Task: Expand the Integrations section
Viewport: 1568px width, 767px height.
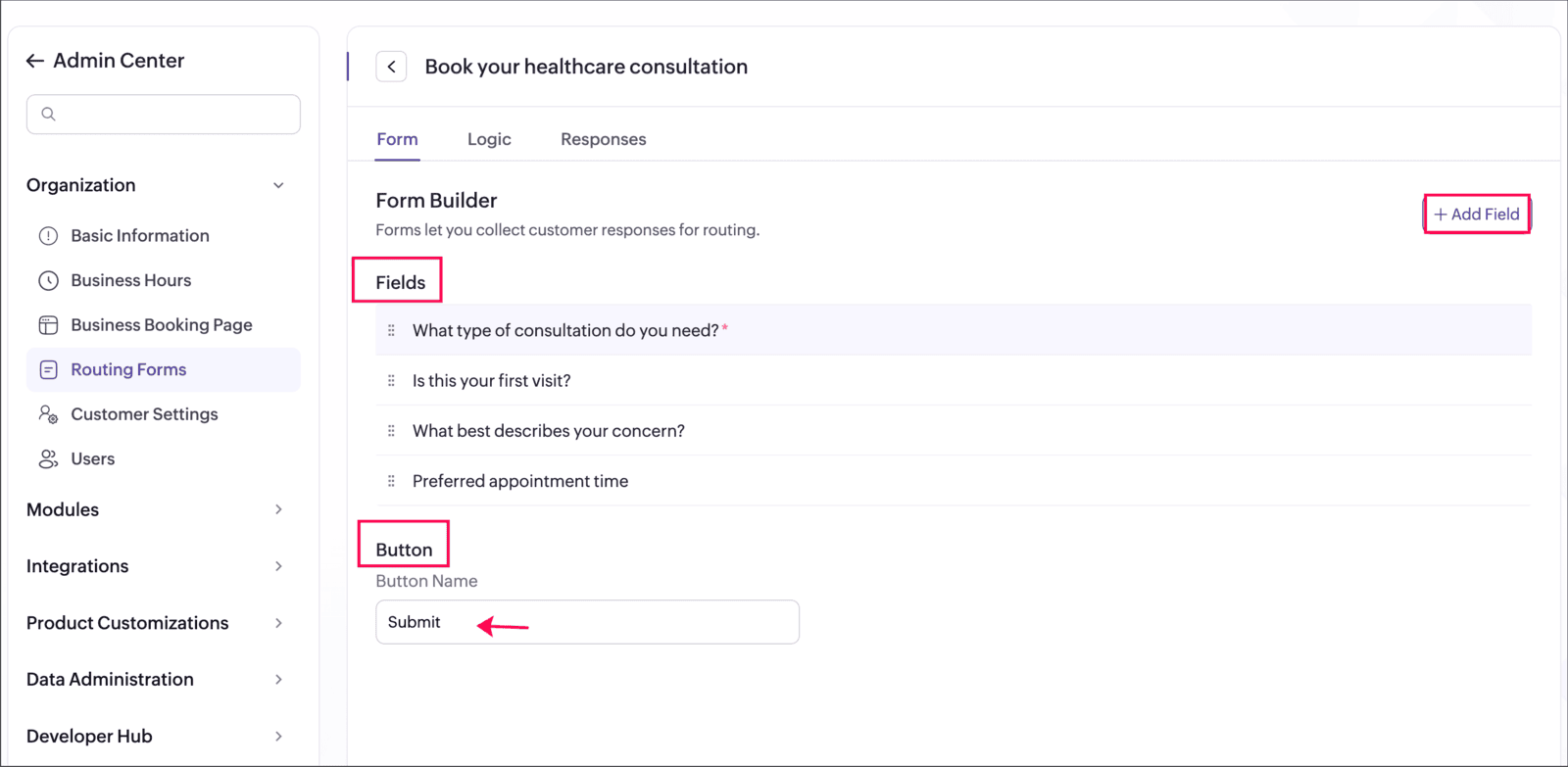Action: [278, 566]
